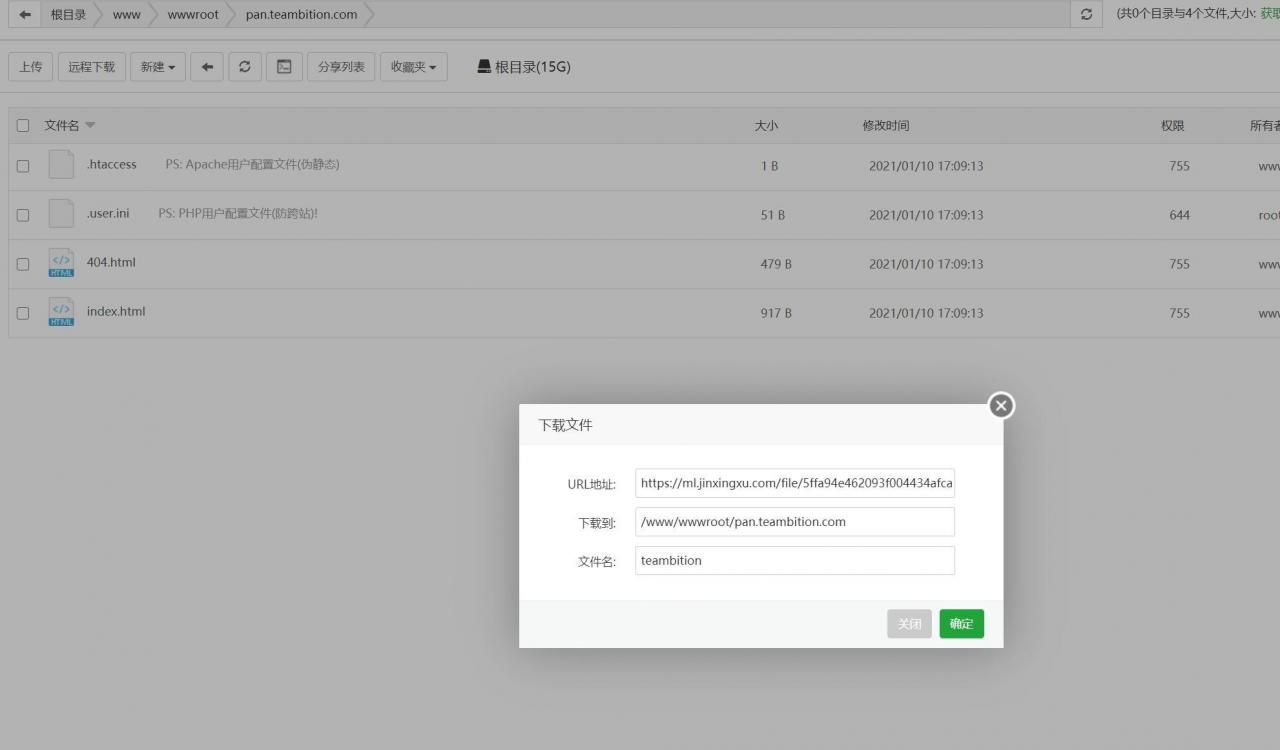Image resolution: width=1280 pixels, height=750 pixels.
Task: Open the terminal icon in the toolbar
Action: coord(283,66)
